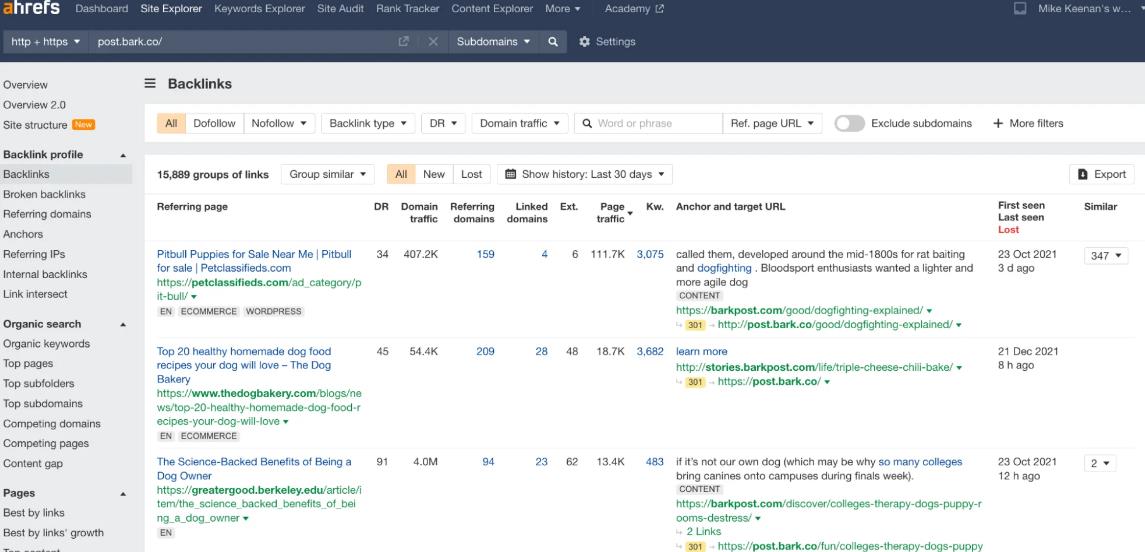Select the Dofollow filter
This screenshot has width=1145, height=552.
click(x=214, y=123)
